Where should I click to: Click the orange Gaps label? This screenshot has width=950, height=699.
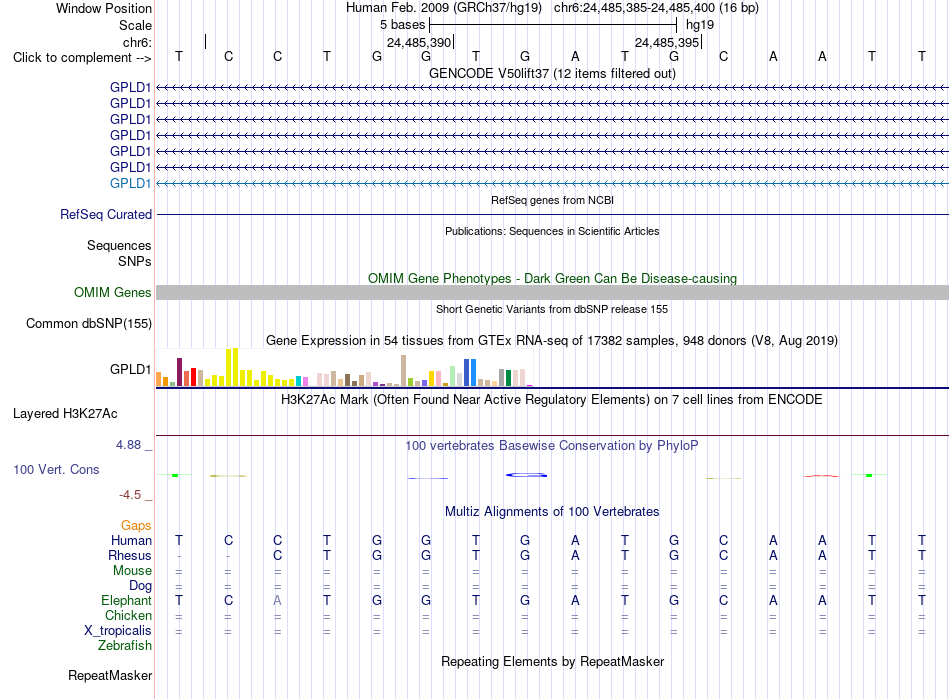point(136,526)
